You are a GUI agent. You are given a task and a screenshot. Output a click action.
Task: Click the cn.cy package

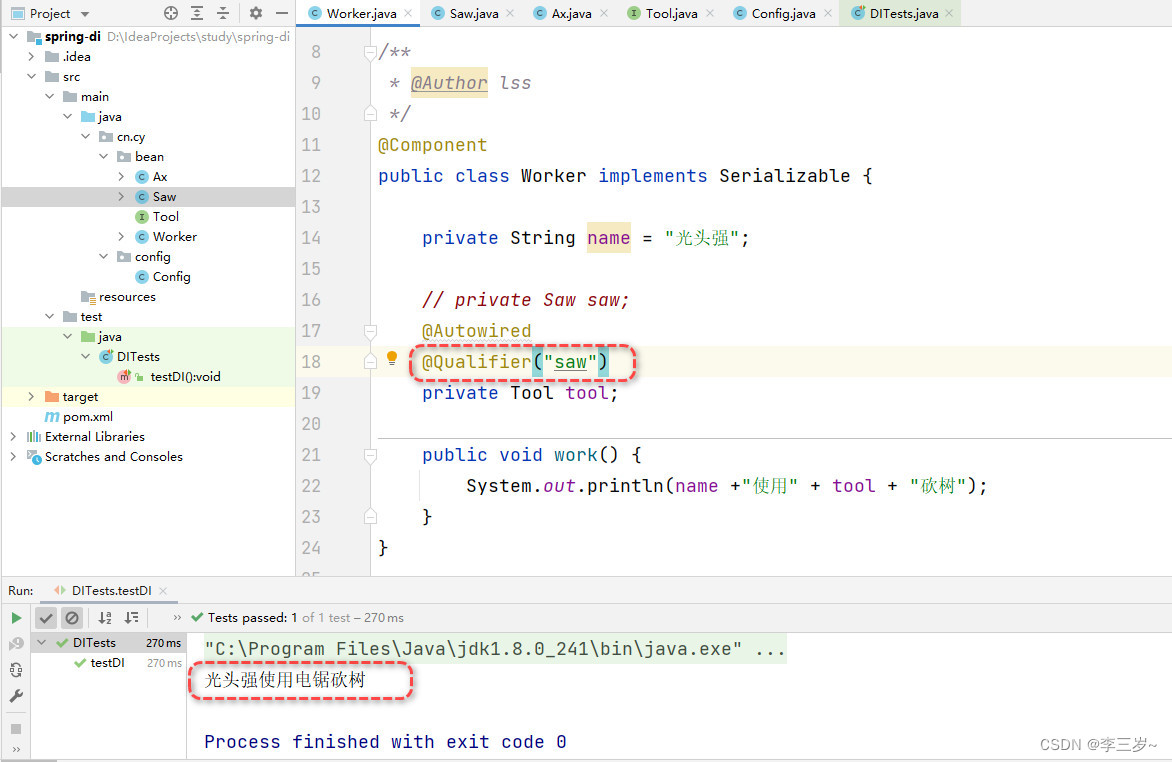[x=131, y=137]
